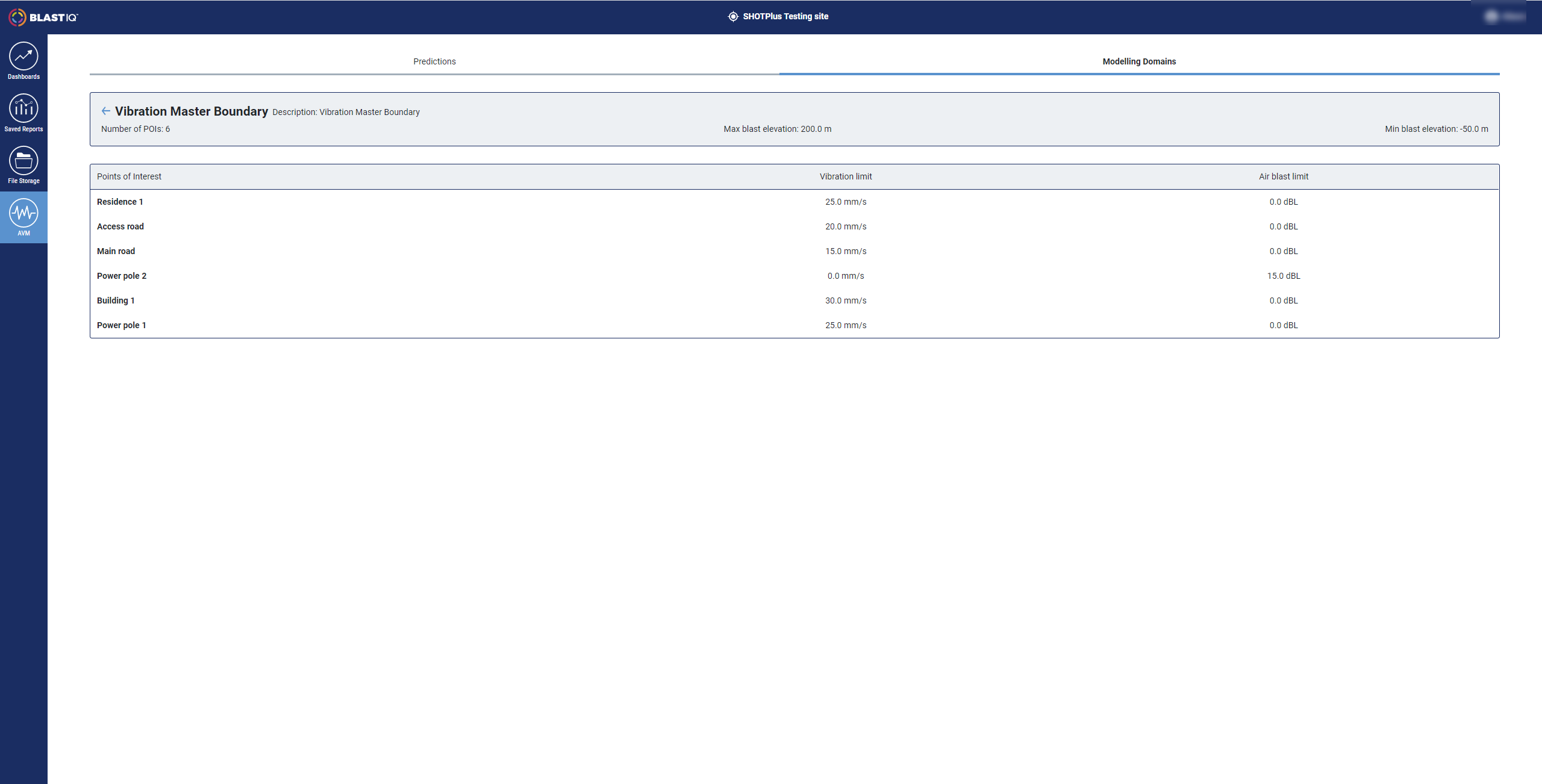Click Main road air blast limit value

click(x=1284, y=251)
